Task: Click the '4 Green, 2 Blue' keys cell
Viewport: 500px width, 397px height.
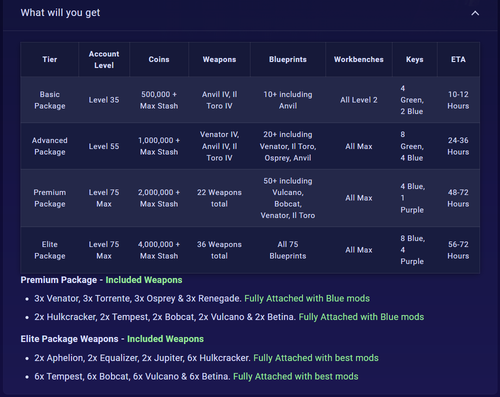Action: point(415,100)
